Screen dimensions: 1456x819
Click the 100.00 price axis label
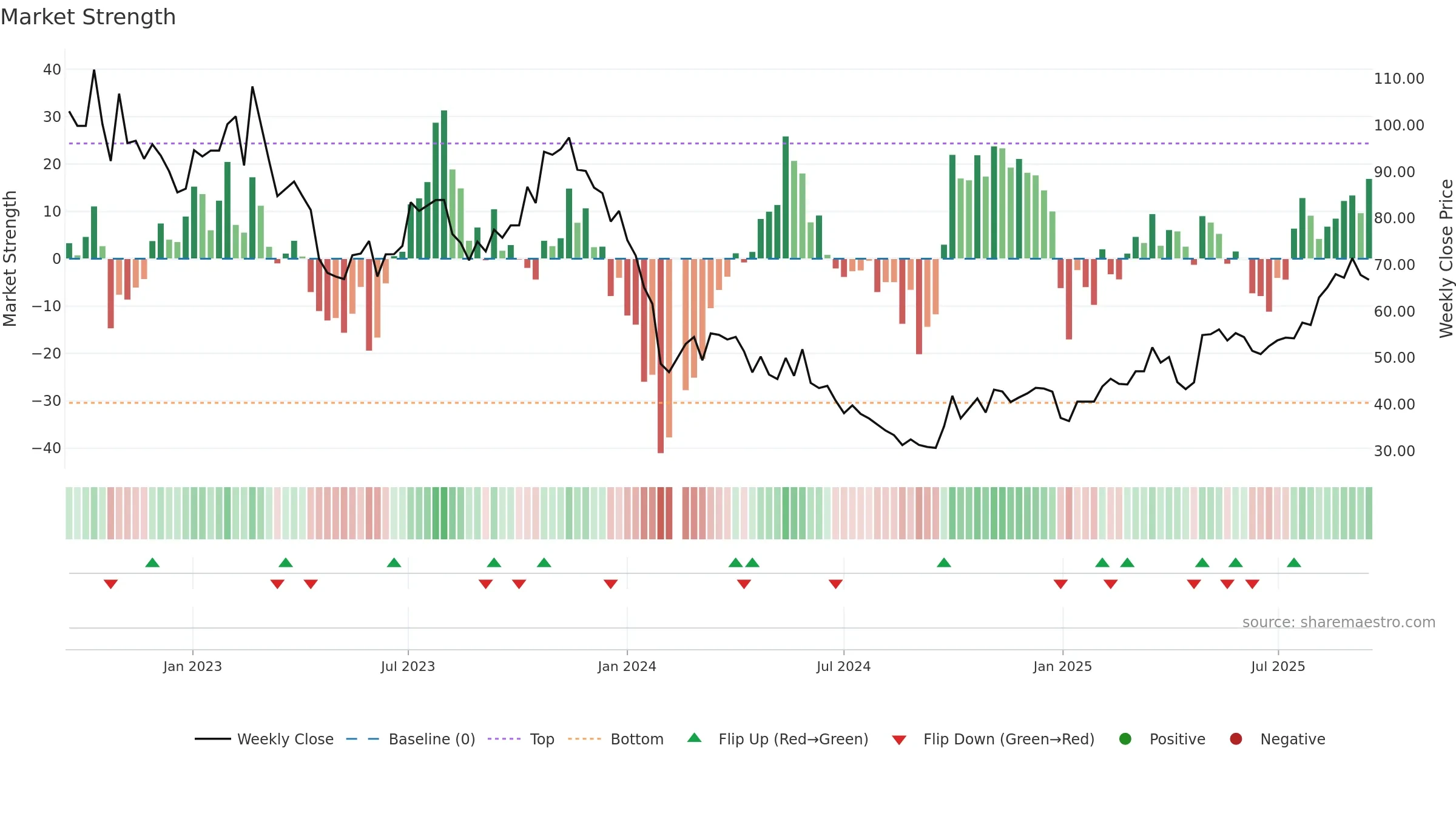(x=1399, y=126)
